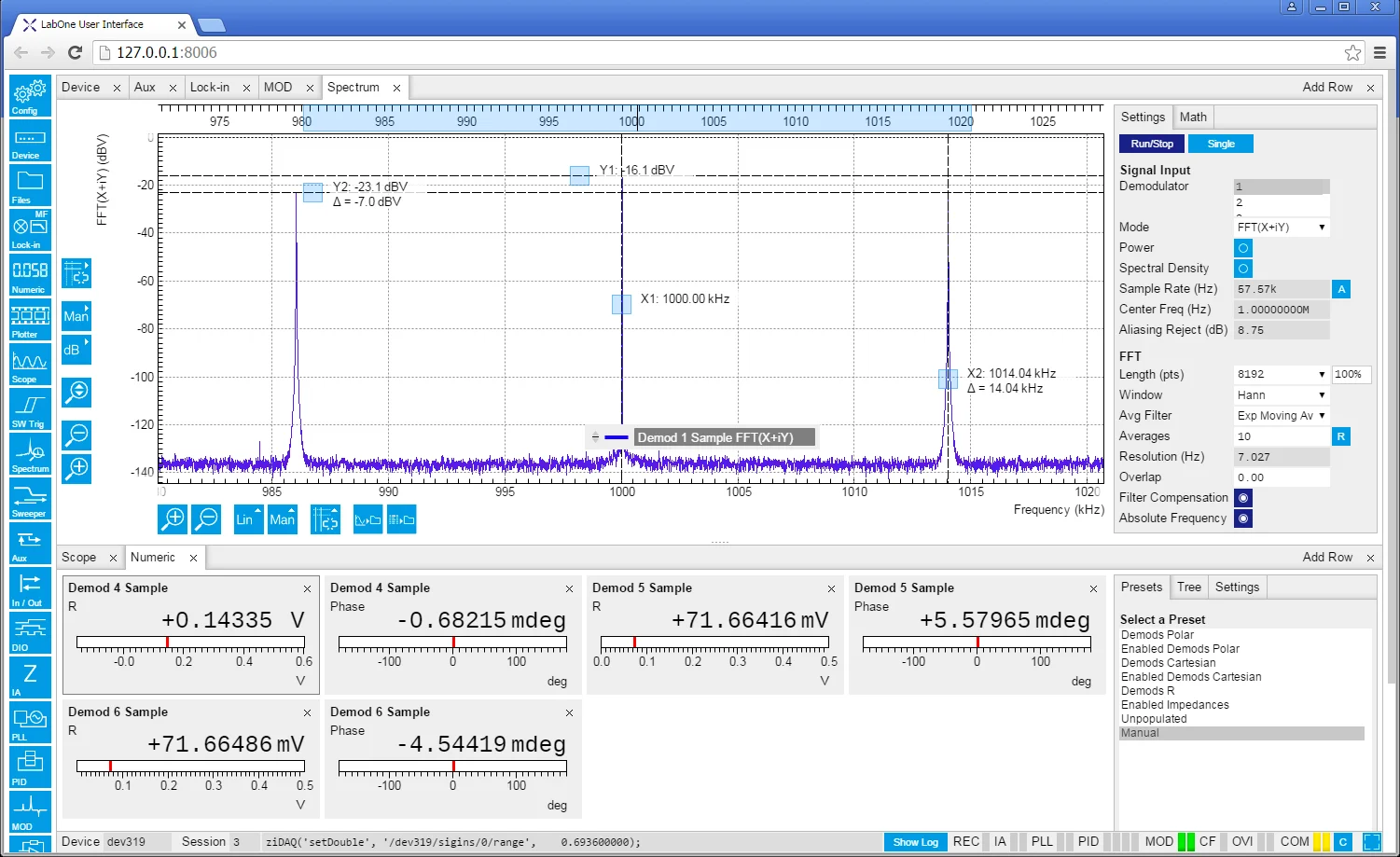The image size is (1400, 857).
Task: Click the Y2 -23.1 dBV cursor handle
Action: coord(312,192)
